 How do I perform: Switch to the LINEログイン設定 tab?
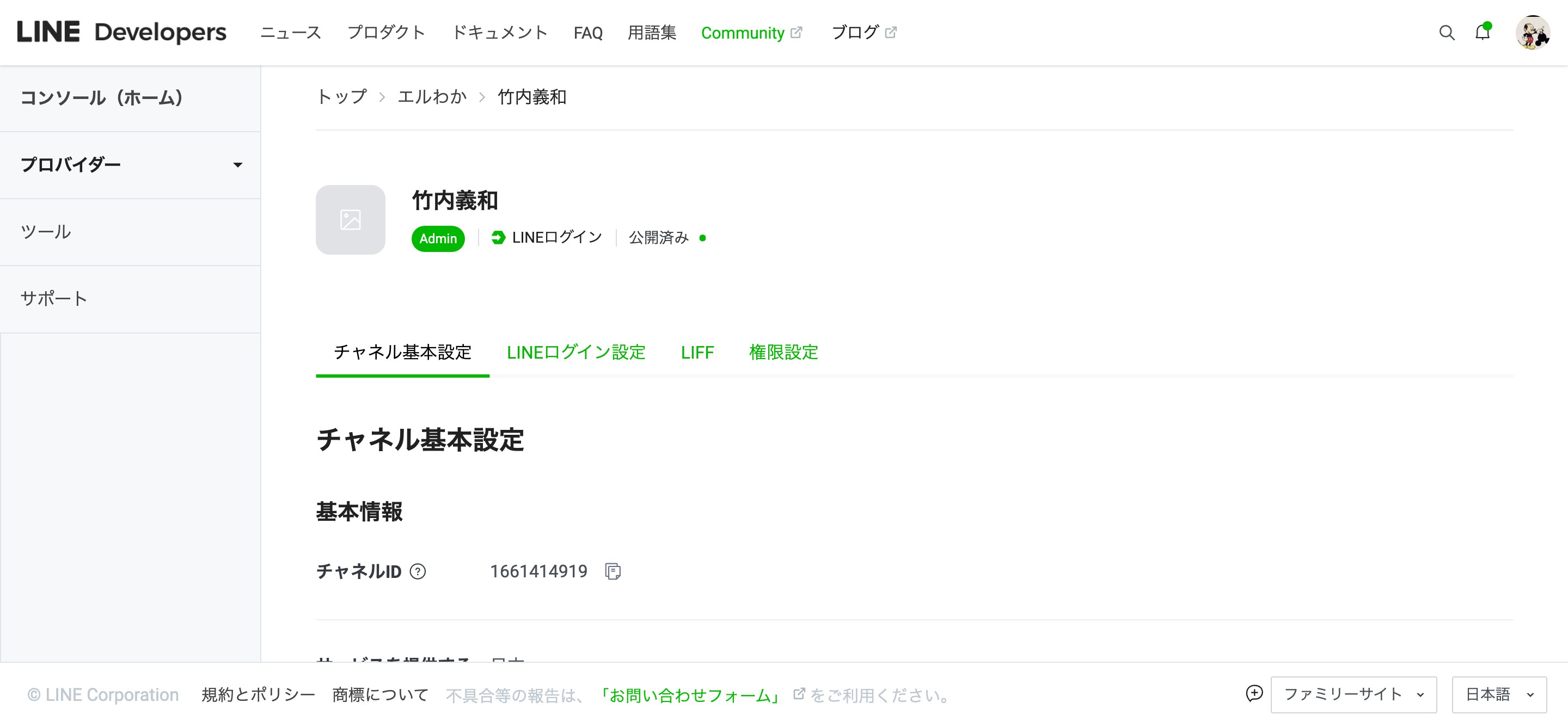point(576,352)
